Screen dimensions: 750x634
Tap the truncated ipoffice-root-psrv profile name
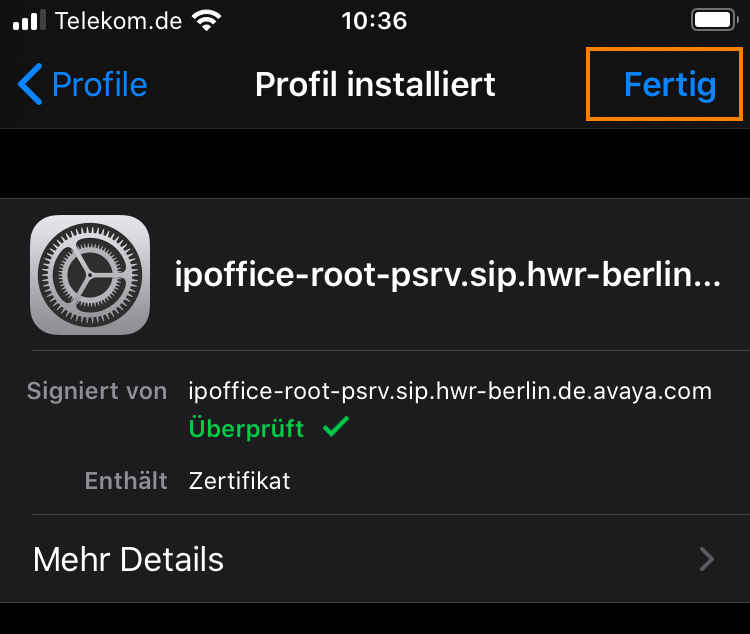point(448,275)
